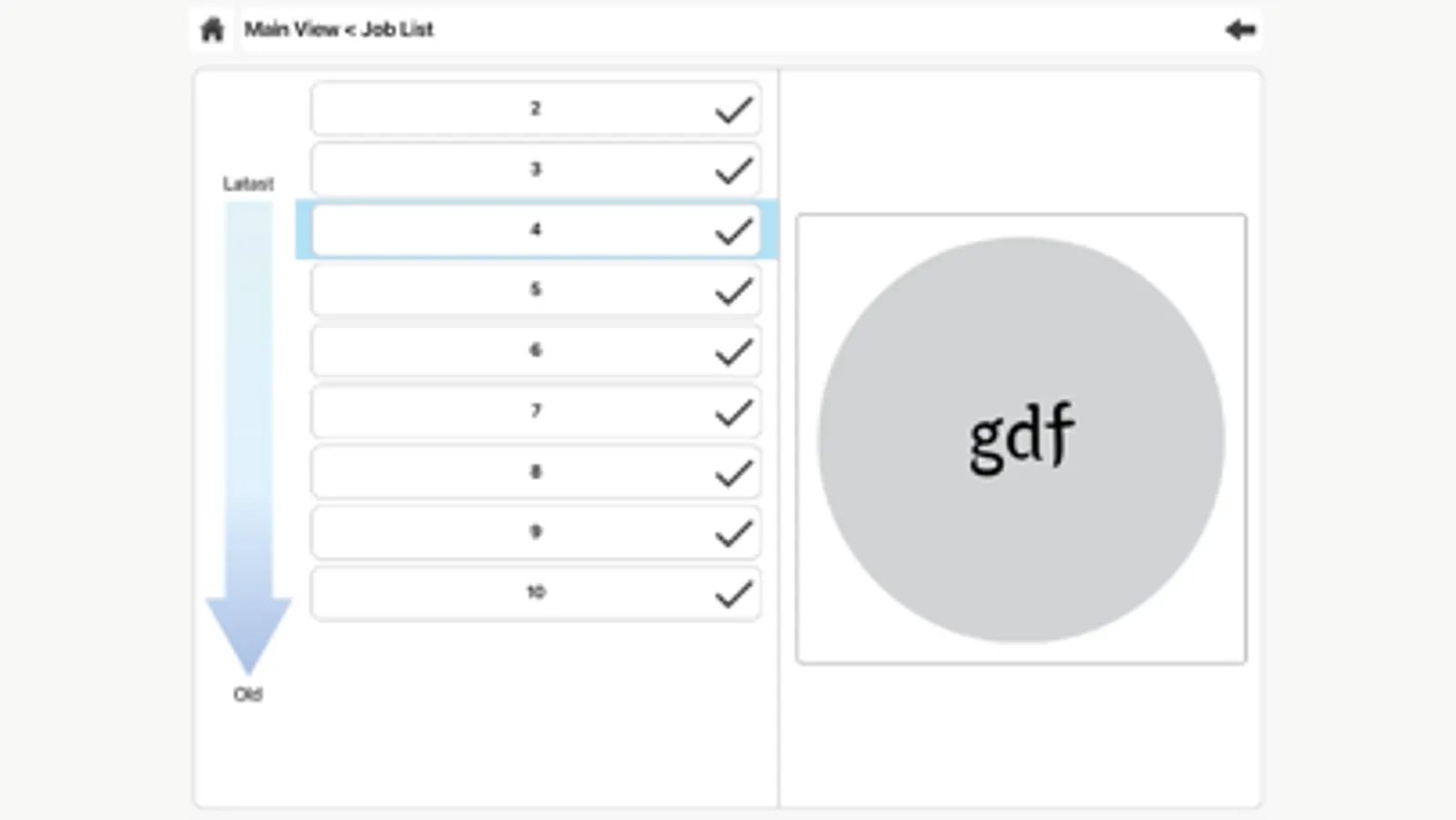Click the back arrow icon
The width and height of the screenshot is (1456, 820).
tap(1240, 30)
